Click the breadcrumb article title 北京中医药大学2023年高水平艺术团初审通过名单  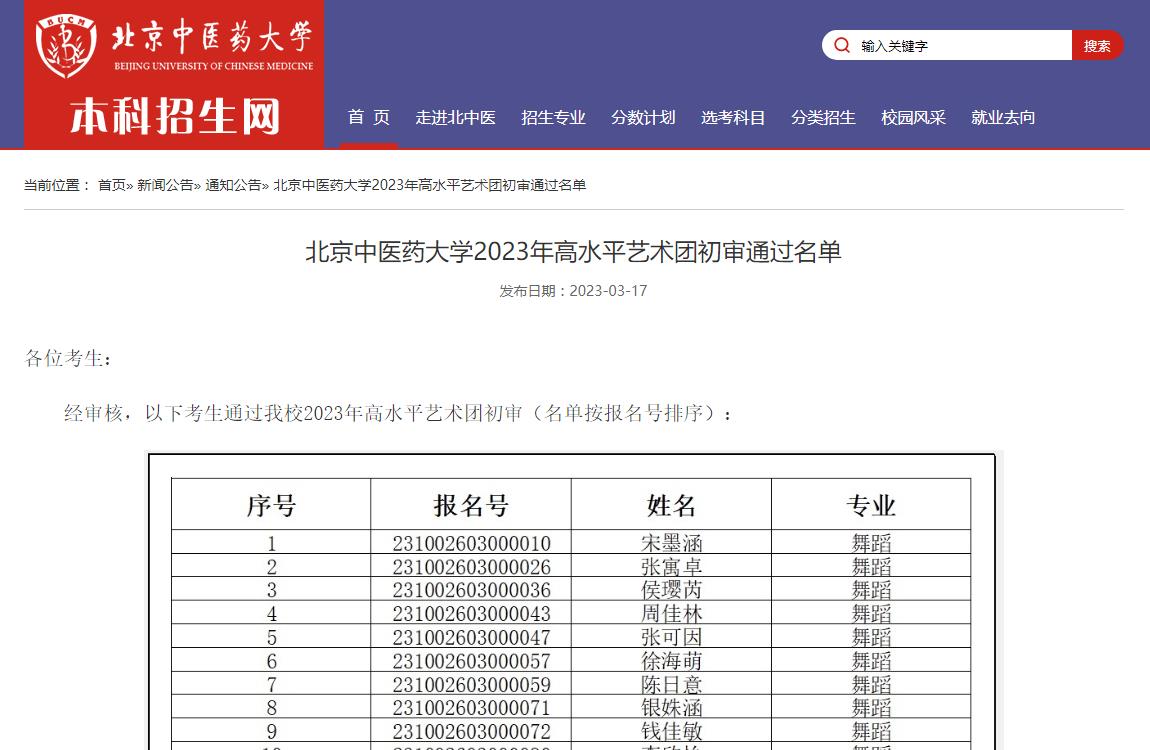pos(430,185)
